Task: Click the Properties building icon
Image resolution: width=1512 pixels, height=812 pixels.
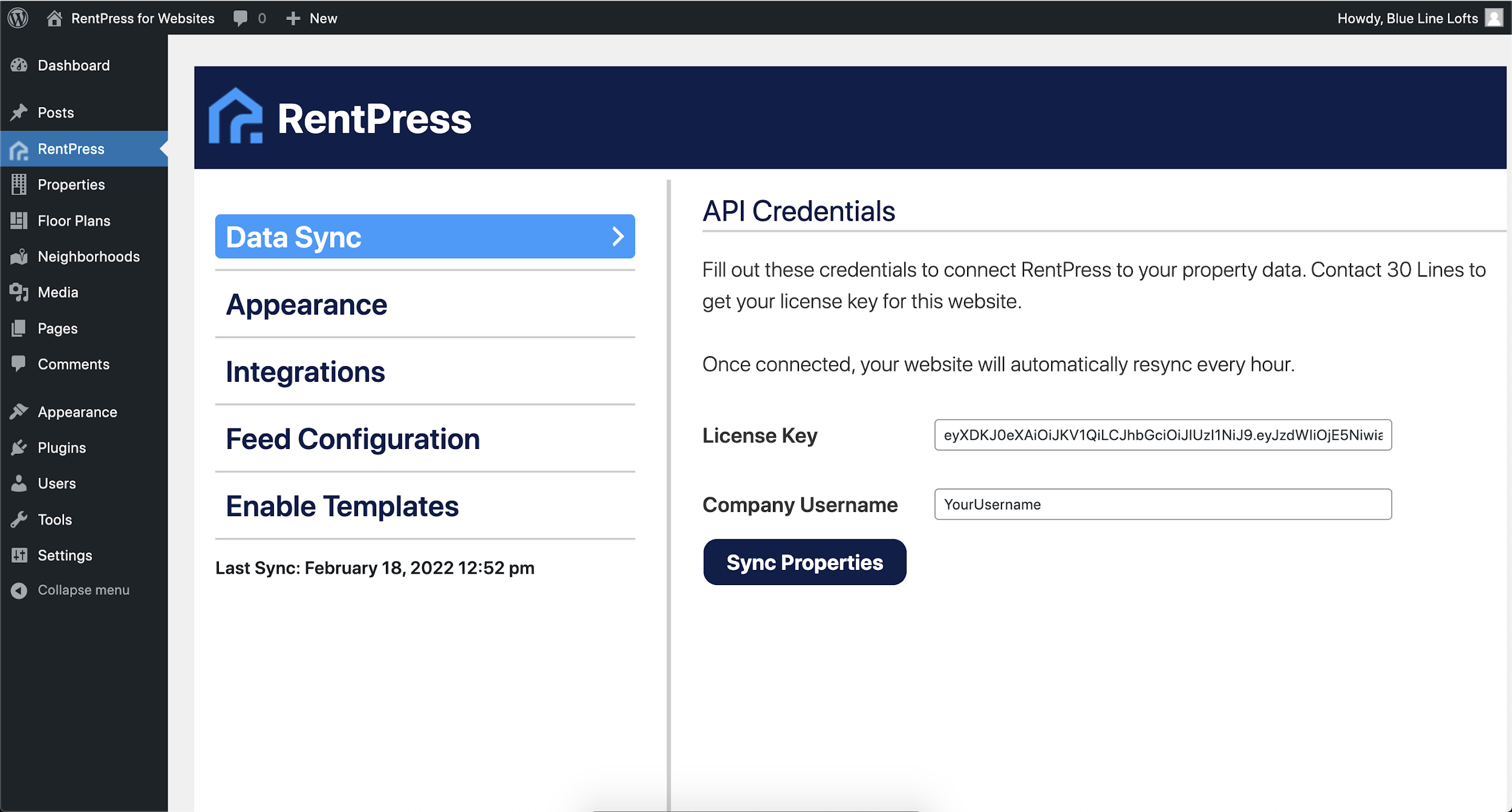Action: (x=19, y=185)
